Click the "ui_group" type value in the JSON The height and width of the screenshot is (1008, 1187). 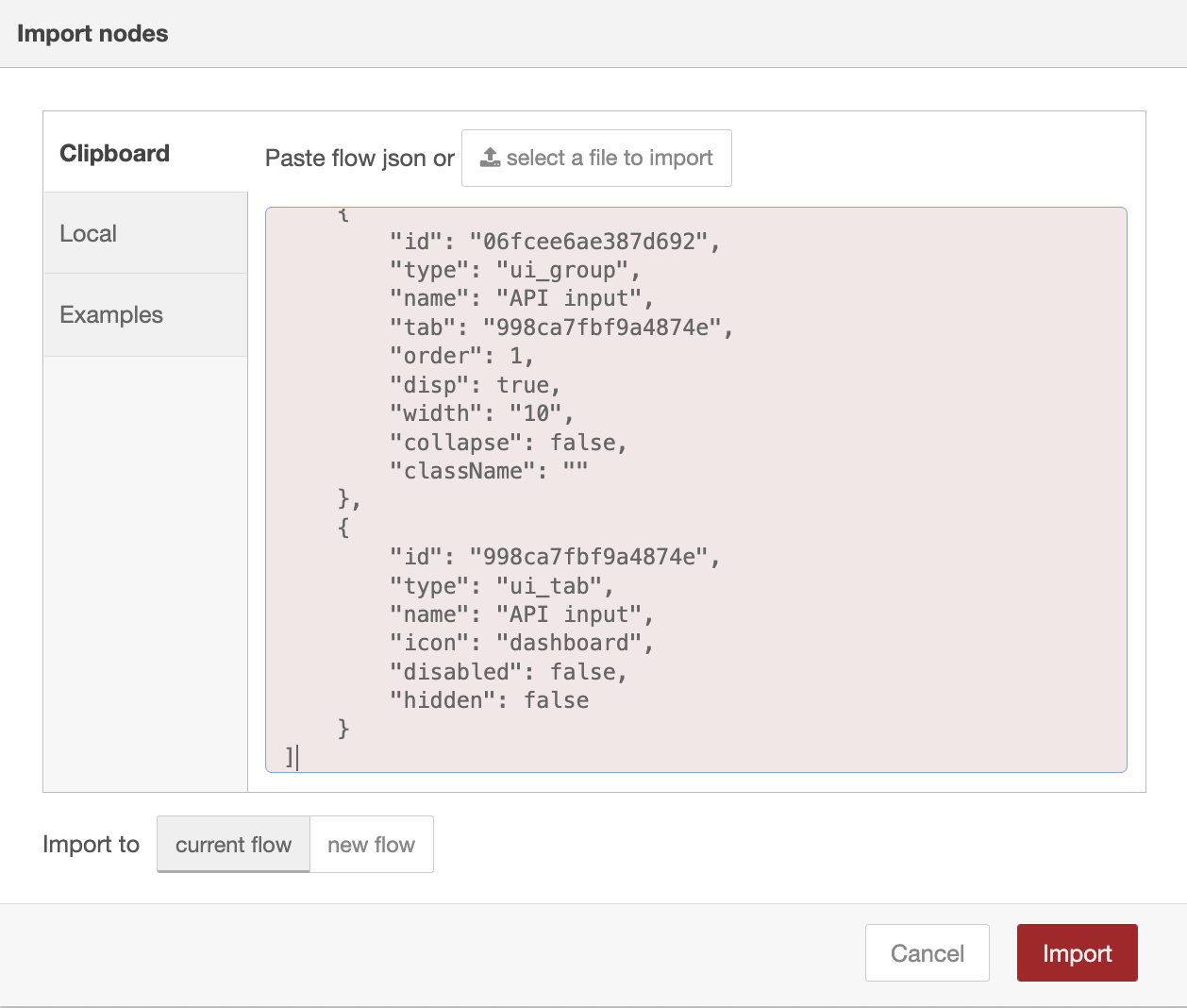click(561, 271)
